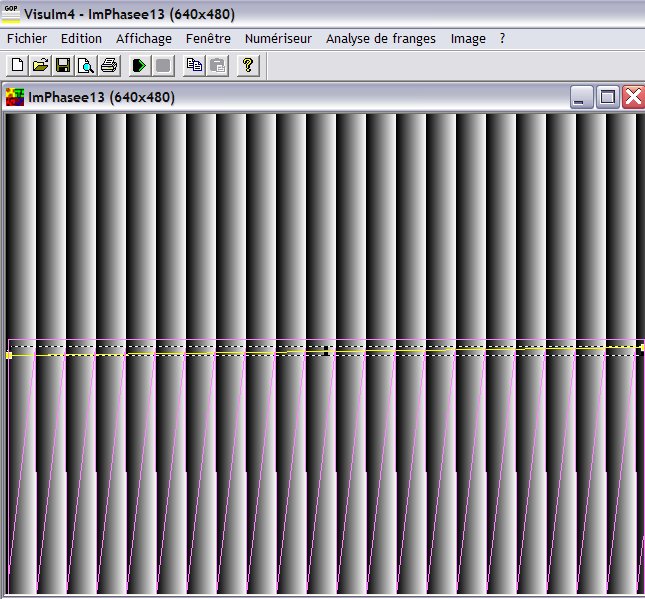Close the ImPhasee13 child window
645x599 pixels.
coord(633,97)
